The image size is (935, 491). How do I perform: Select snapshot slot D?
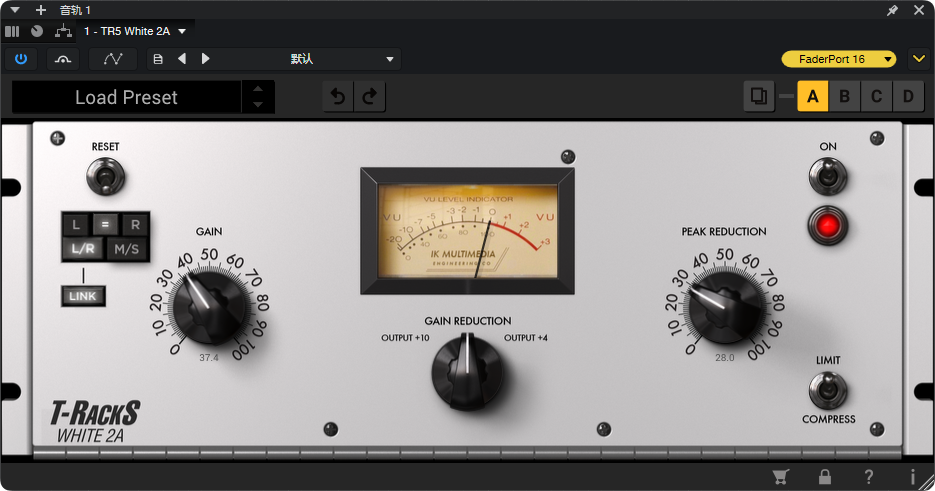(x=908, y=96)
